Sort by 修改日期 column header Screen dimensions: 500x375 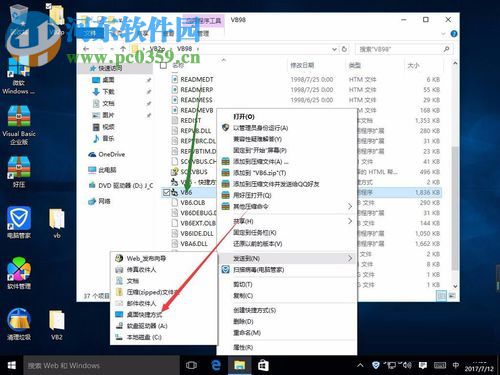[x=302, y=65]
